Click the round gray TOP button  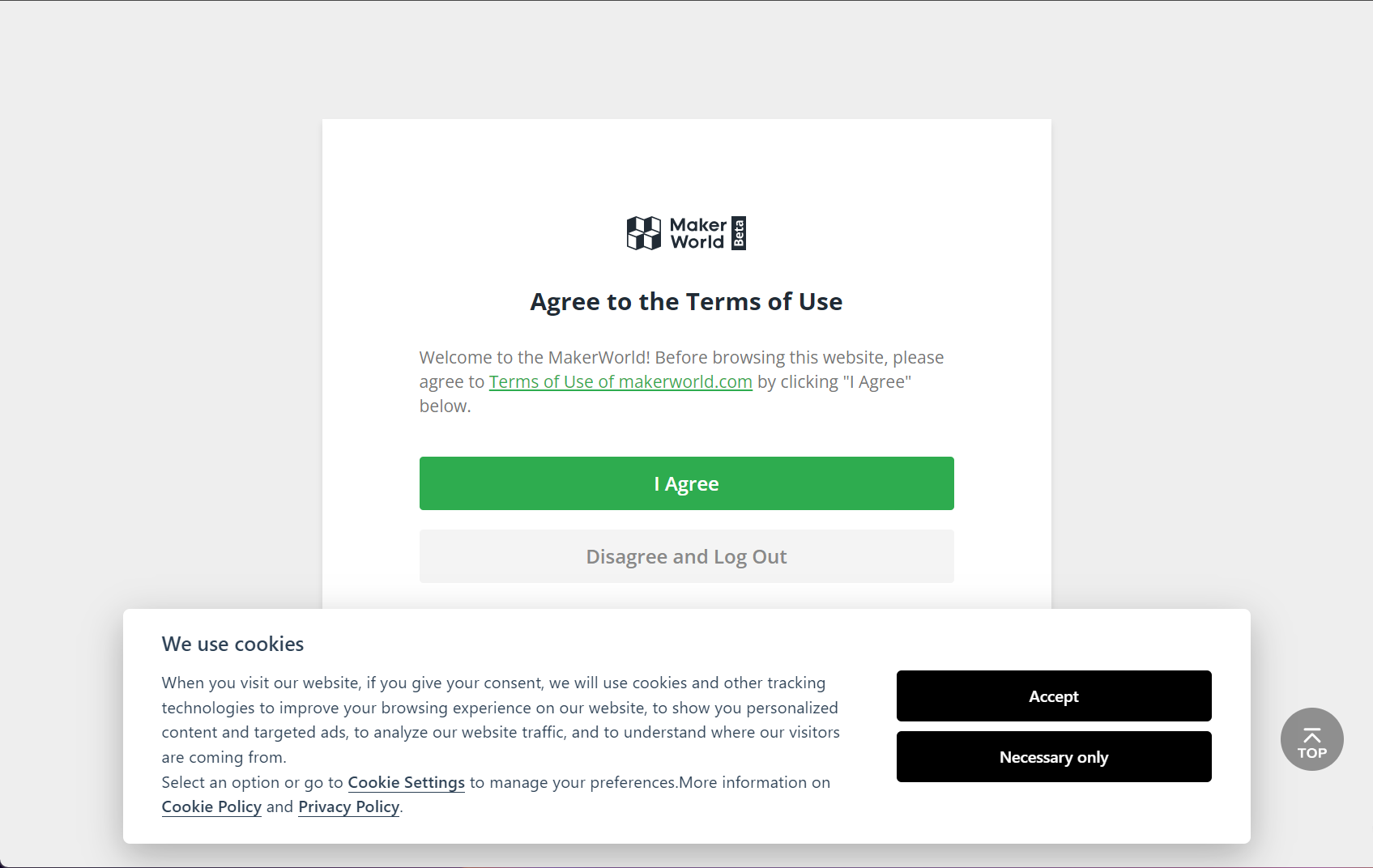click(1312, 739)
